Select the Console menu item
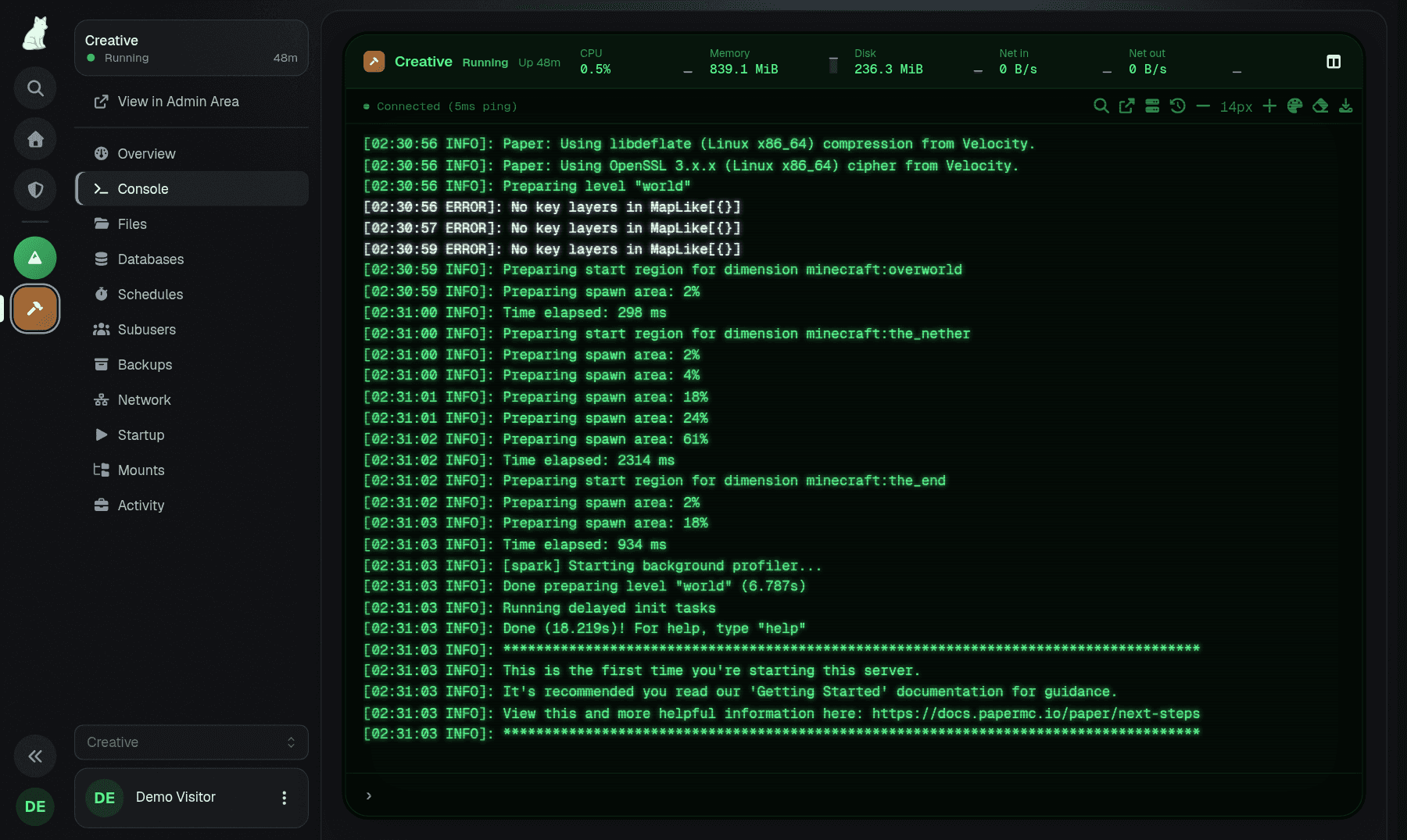The image size is (1407, 840). click(x=192, y=189)
